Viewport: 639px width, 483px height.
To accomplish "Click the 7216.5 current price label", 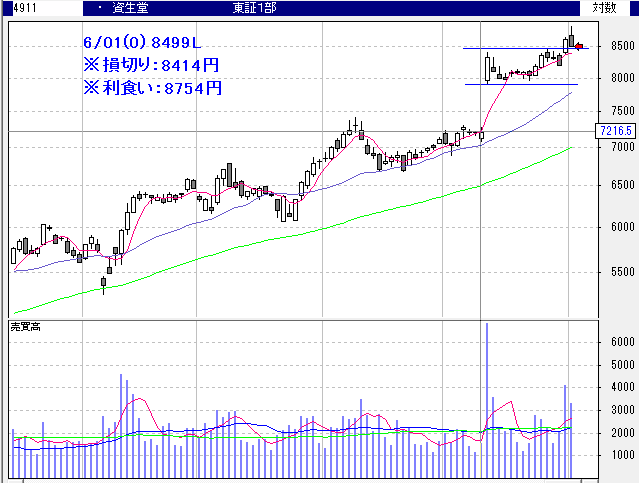I will pos(616,131).
